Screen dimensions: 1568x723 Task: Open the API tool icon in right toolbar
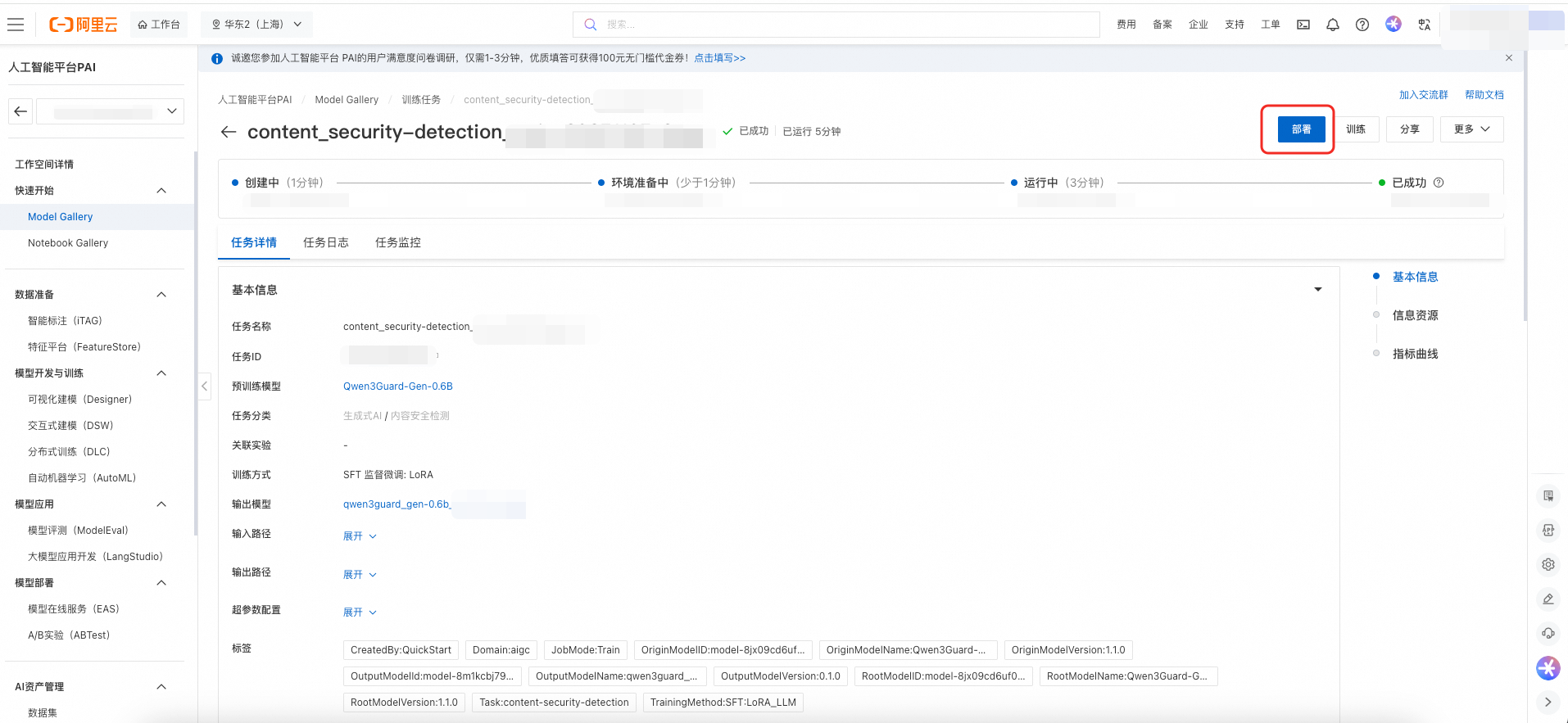pyautogui.click(x=1548, y=530)
